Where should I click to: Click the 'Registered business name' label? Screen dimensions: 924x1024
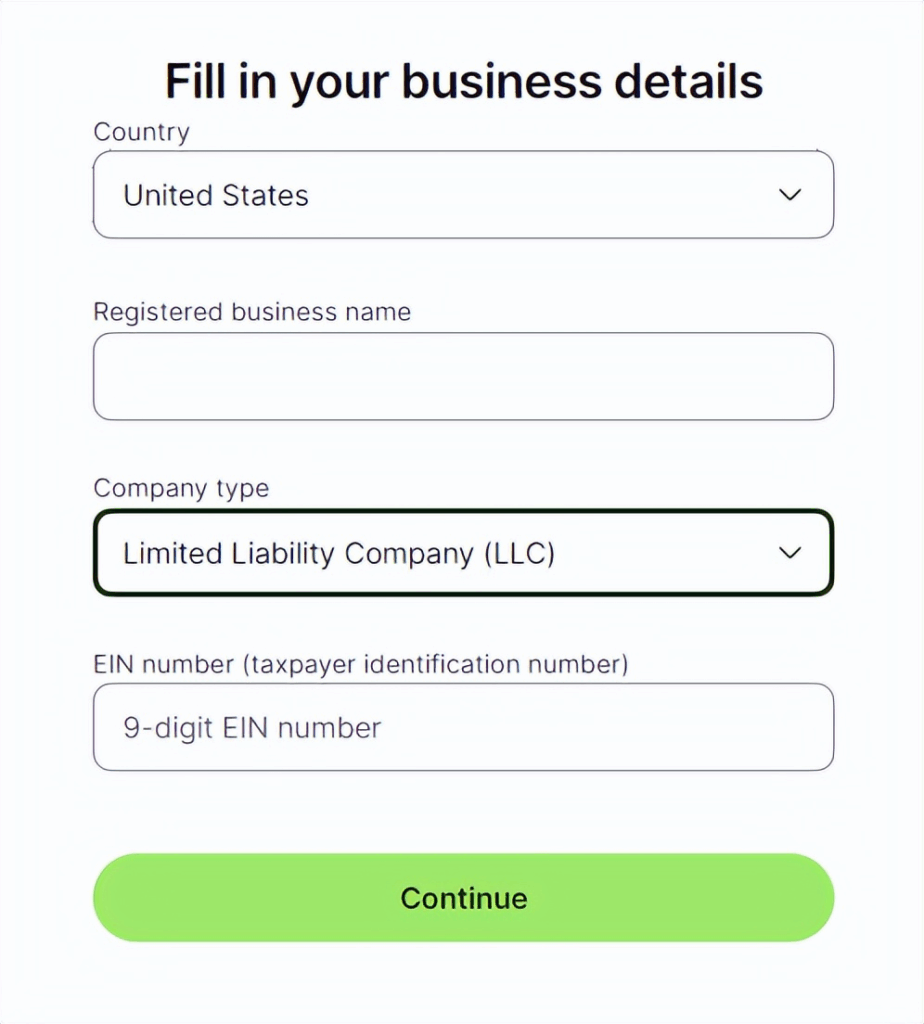[252, 312]
